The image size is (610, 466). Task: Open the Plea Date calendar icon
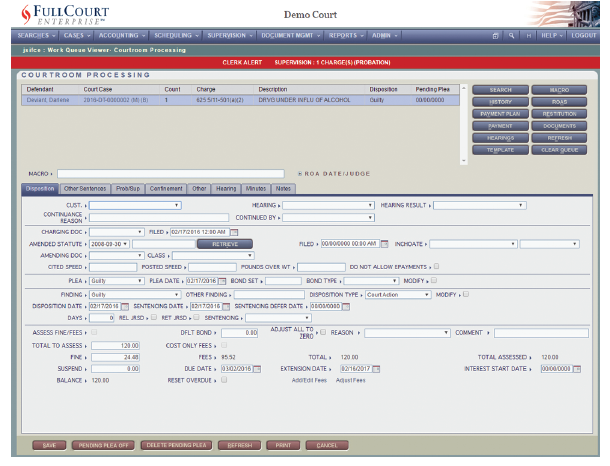pyautogui.click(x=222, y=281)
